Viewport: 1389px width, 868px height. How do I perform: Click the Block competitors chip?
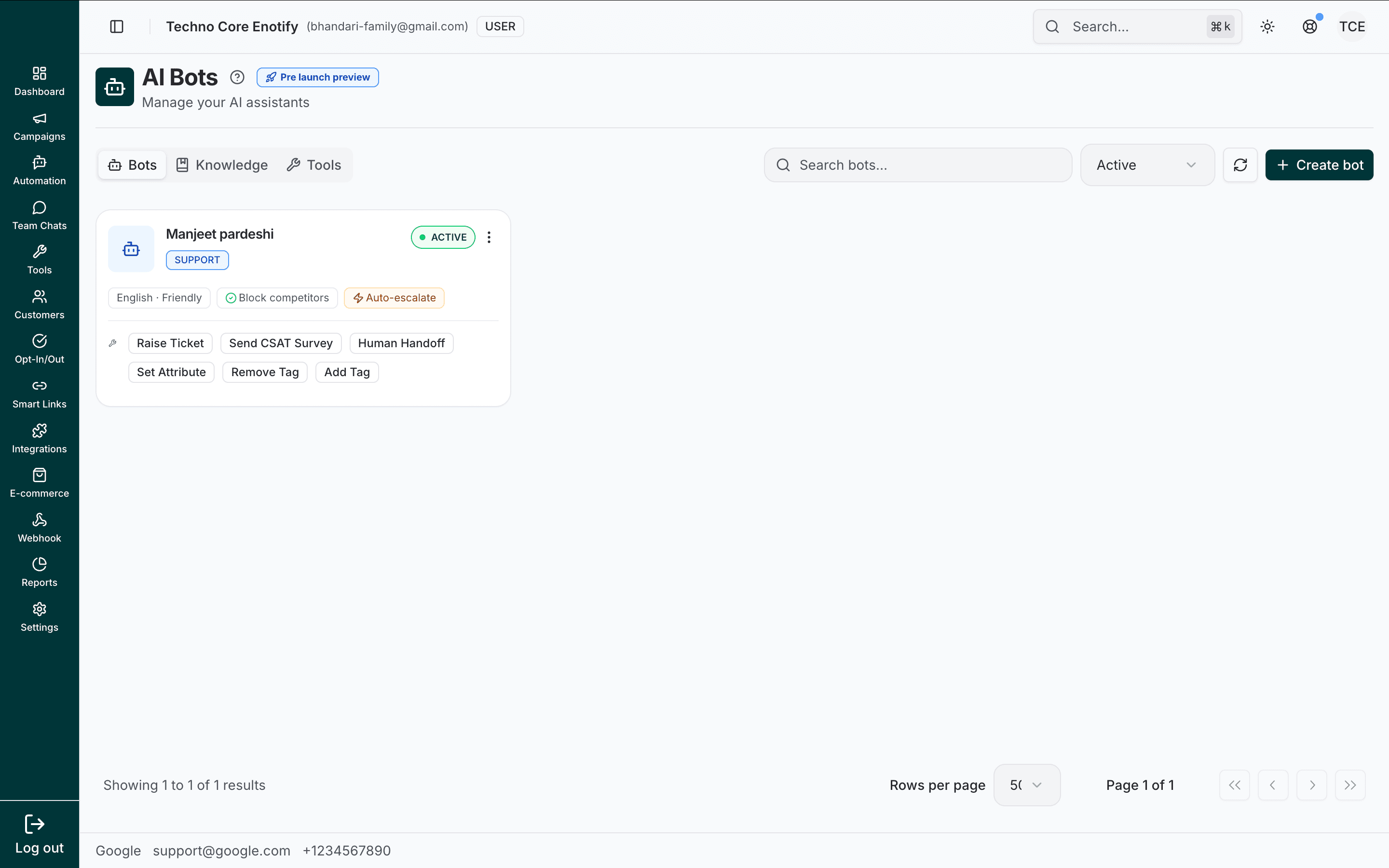tap(277, 298)
